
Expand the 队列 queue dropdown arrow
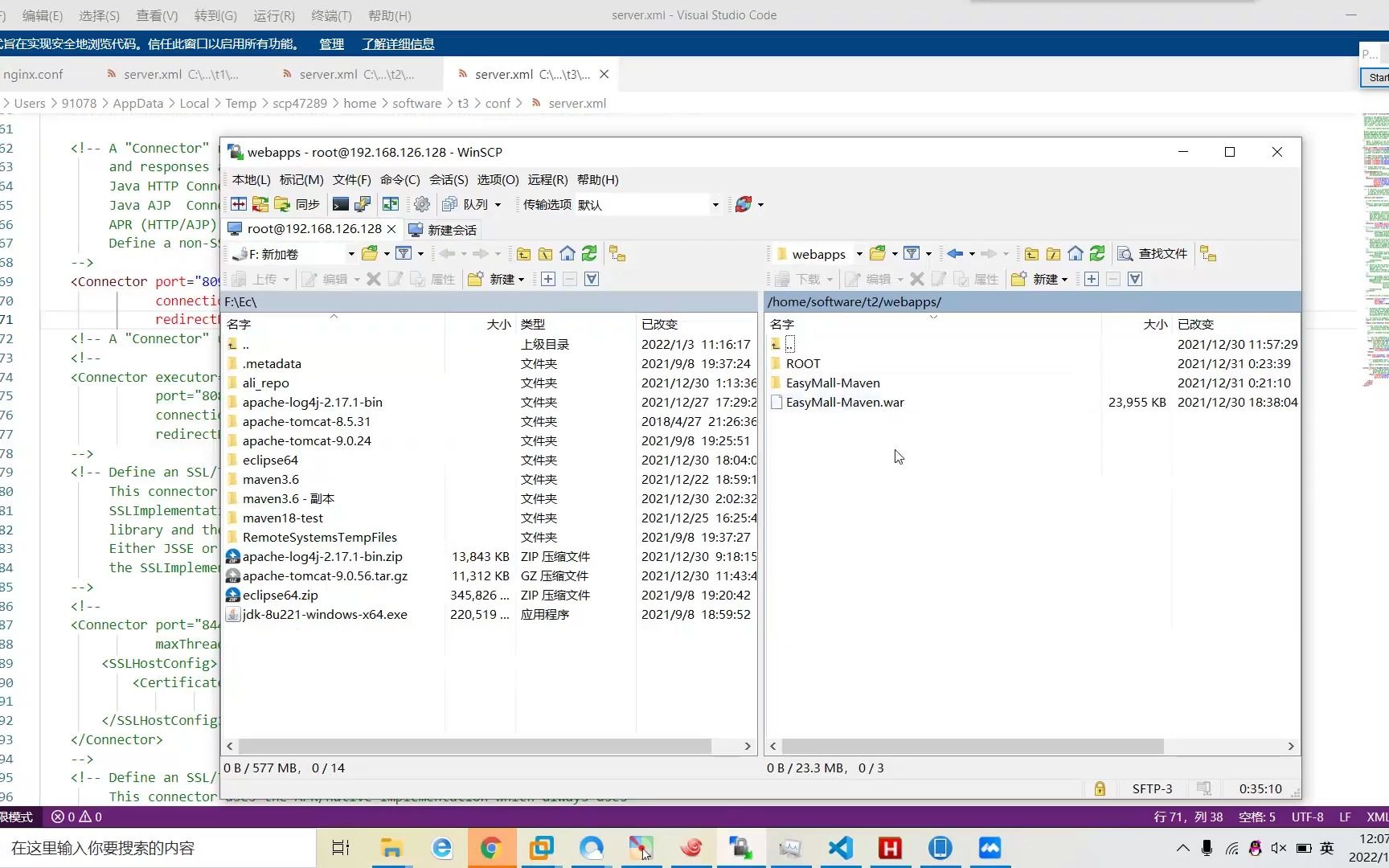click(x=498, y=204)
